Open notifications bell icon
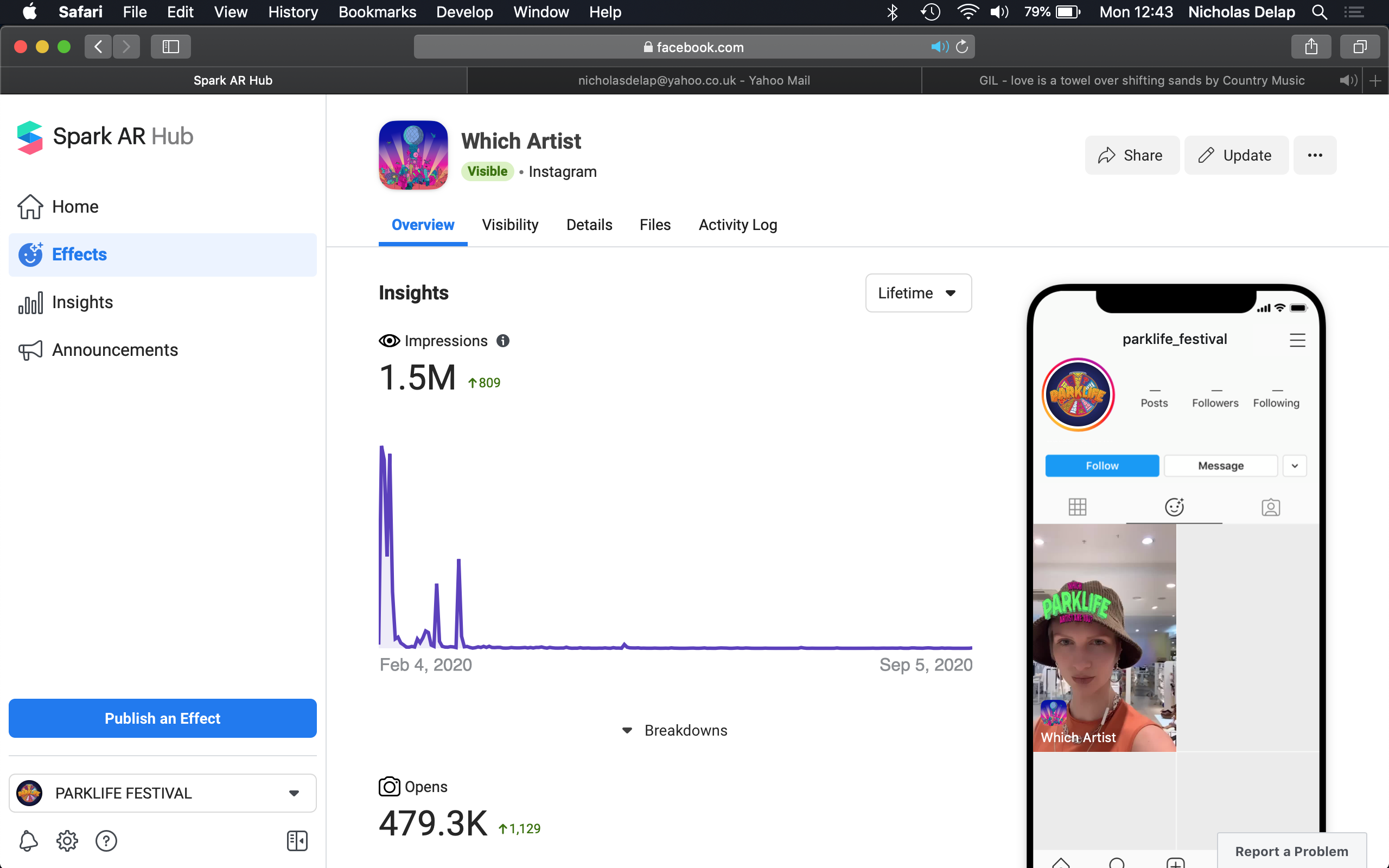The image size is (1389, 868). tap(28, 841)
